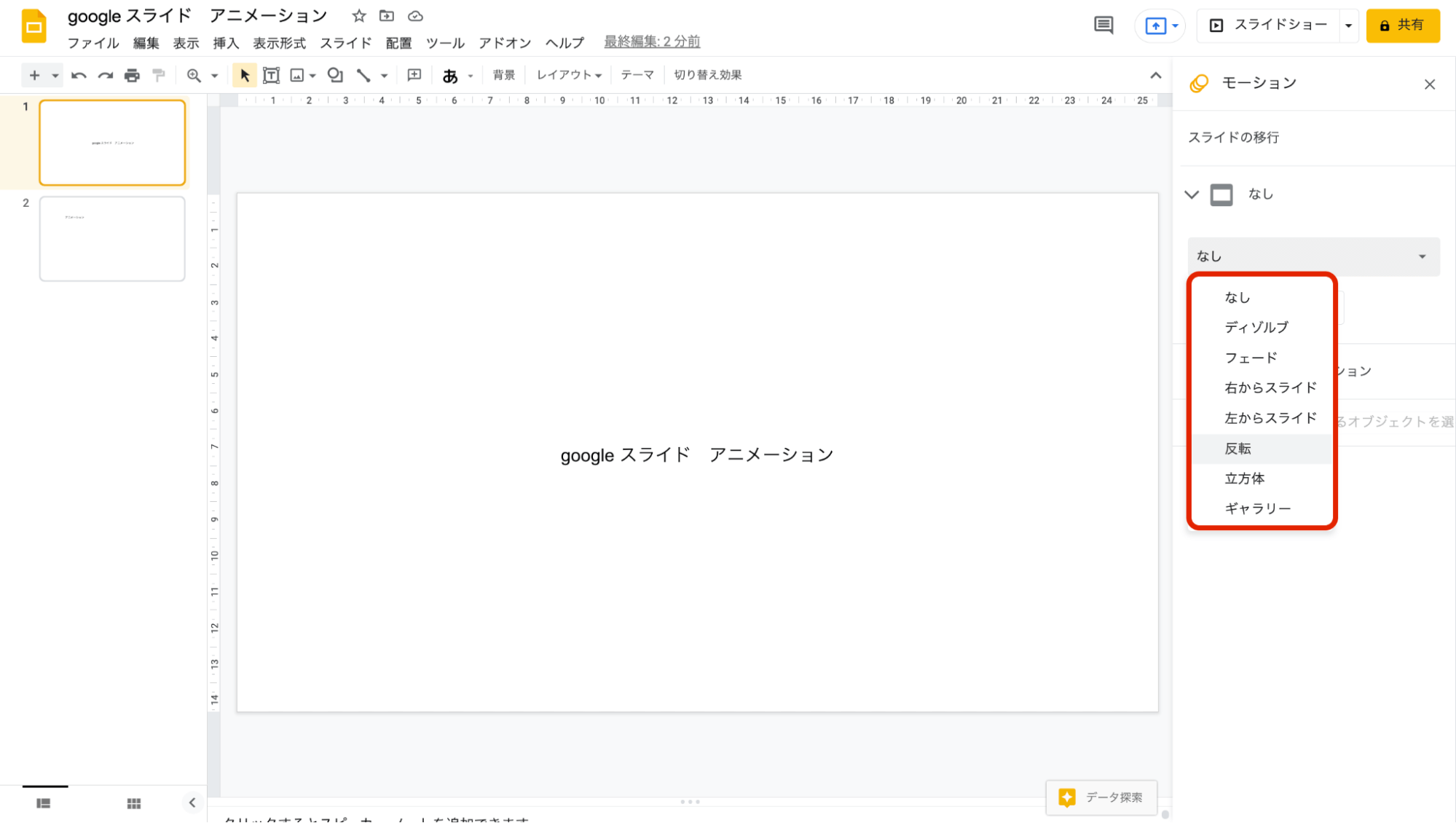The height and width of the screenshot is (823, 1456).
Task: Start the スライドショー button
Action: tap(1269, 25)
